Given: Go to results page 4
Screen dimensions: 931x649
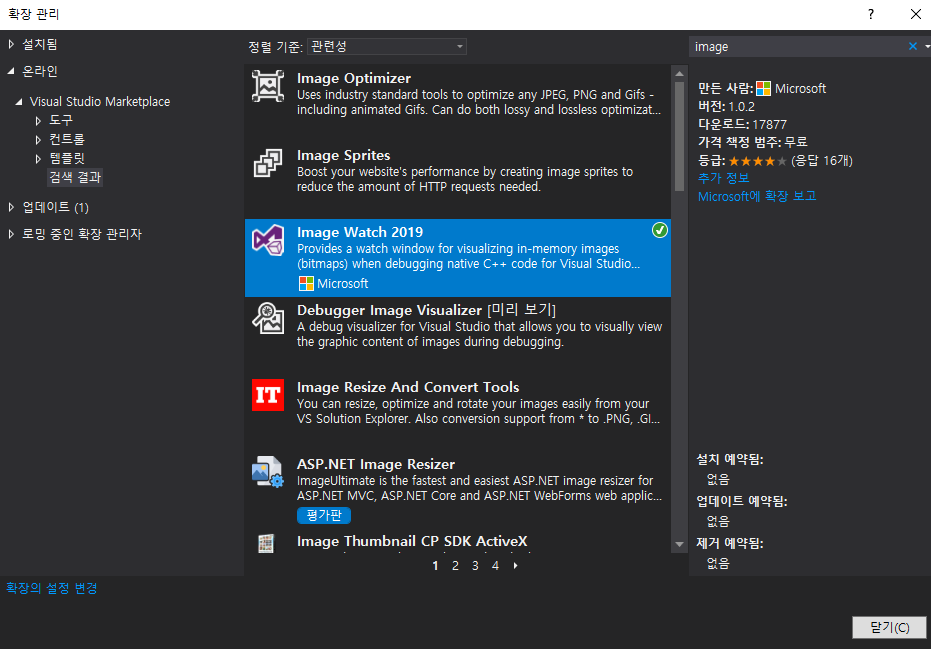Looking at the screenshot, I should 495,566.
